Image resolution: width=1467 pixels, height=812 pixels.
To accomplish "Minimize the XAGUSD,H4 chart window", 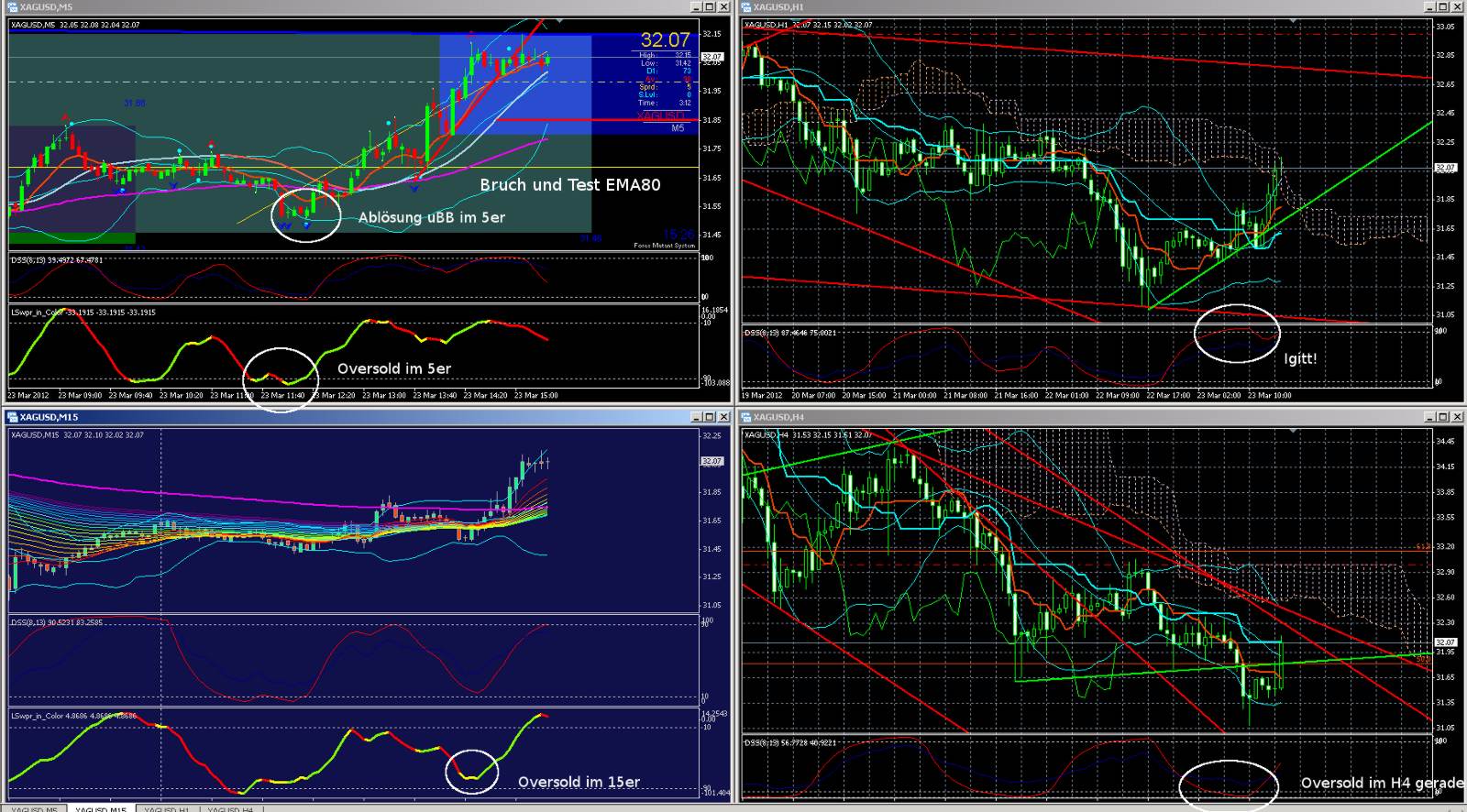I will coord(1429,416).
